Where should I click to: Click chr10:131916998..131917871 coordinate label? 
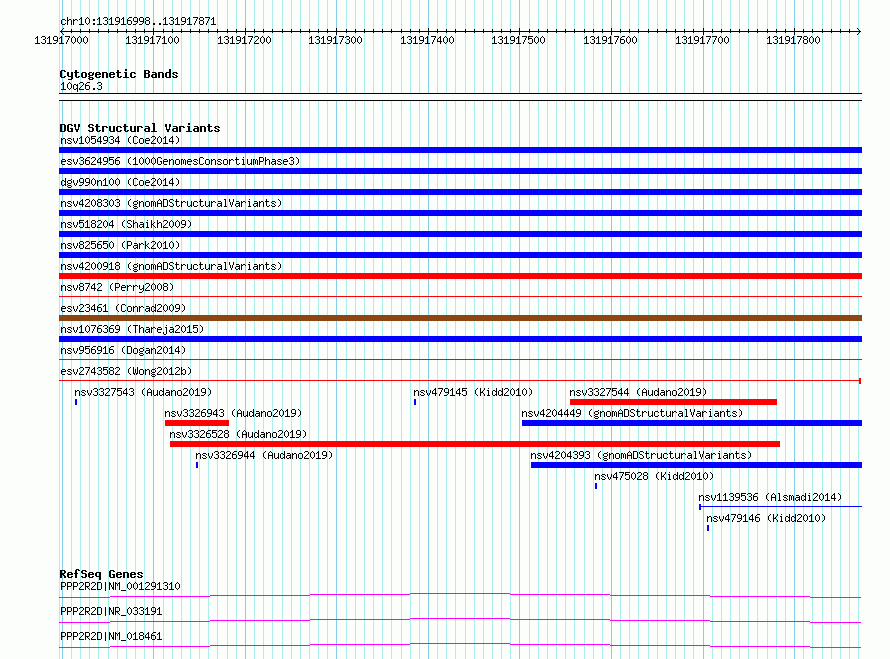click(x=138, y=22)
